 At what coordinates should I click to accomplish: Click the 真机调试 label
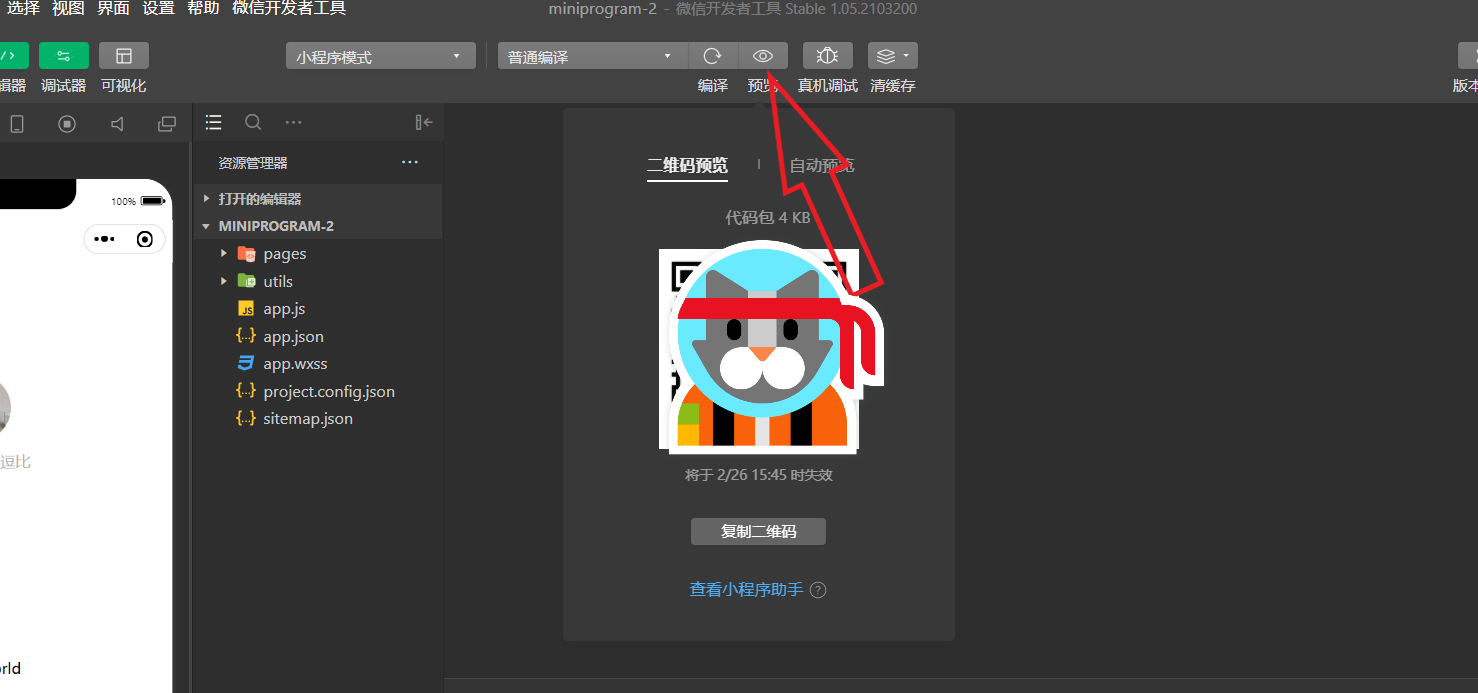(x=827, y=86)
